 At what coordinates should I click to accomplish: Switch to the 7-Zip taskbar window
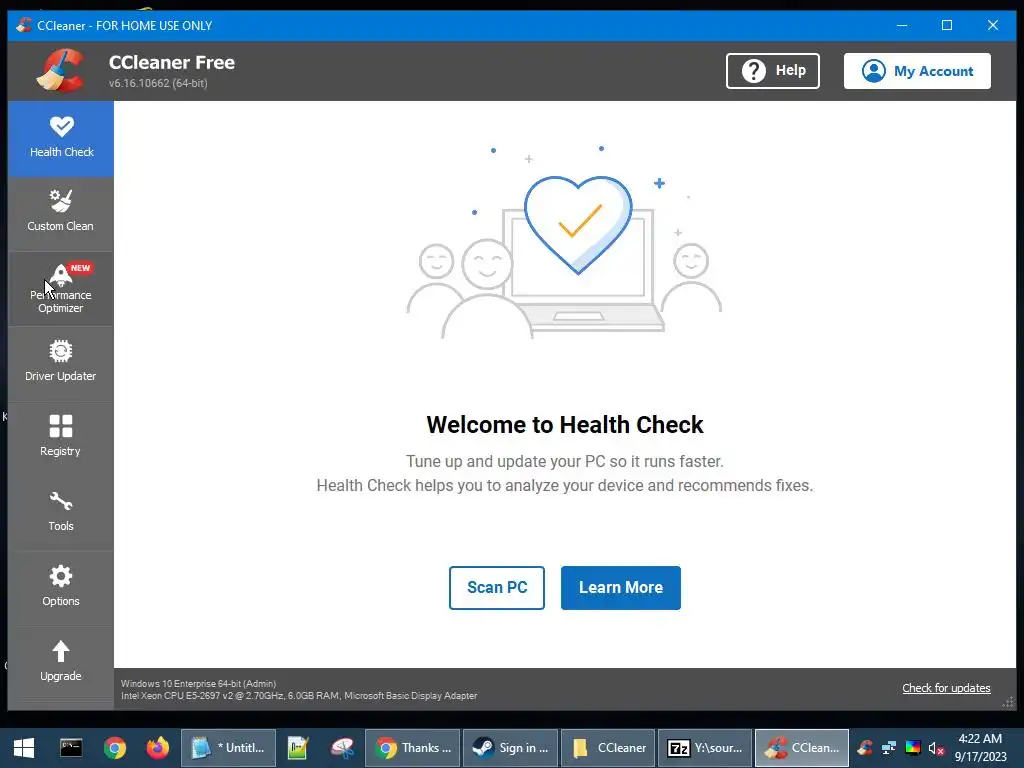pos(705,748)
